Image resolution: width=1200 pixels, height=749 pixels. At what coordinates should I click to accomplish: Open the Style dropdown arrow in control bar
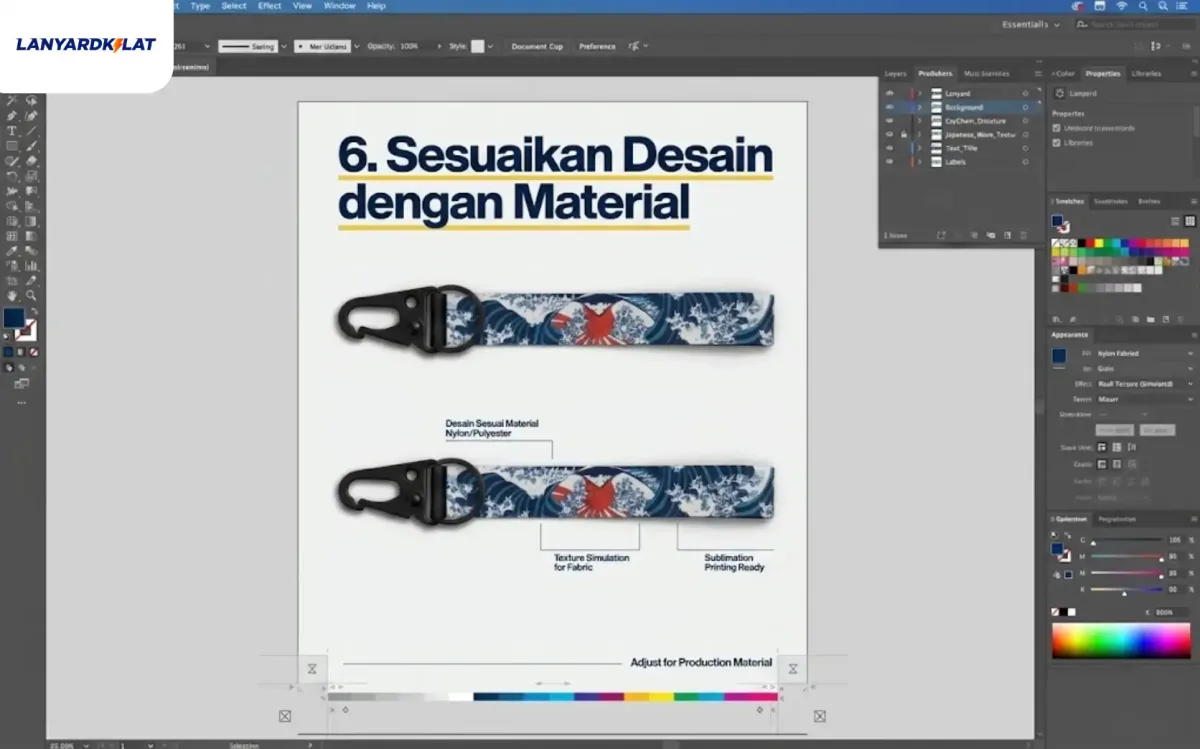tap(492, 46)
